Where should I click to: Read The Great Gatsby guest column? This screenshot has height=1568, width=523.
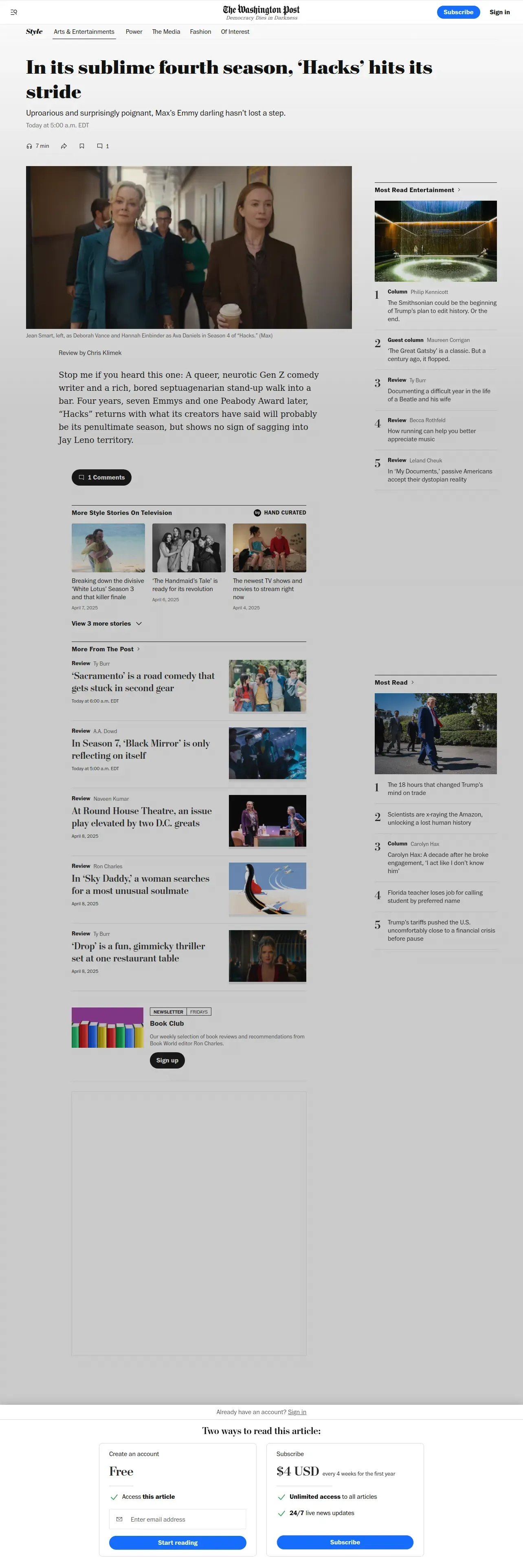(x=437, y=355)
